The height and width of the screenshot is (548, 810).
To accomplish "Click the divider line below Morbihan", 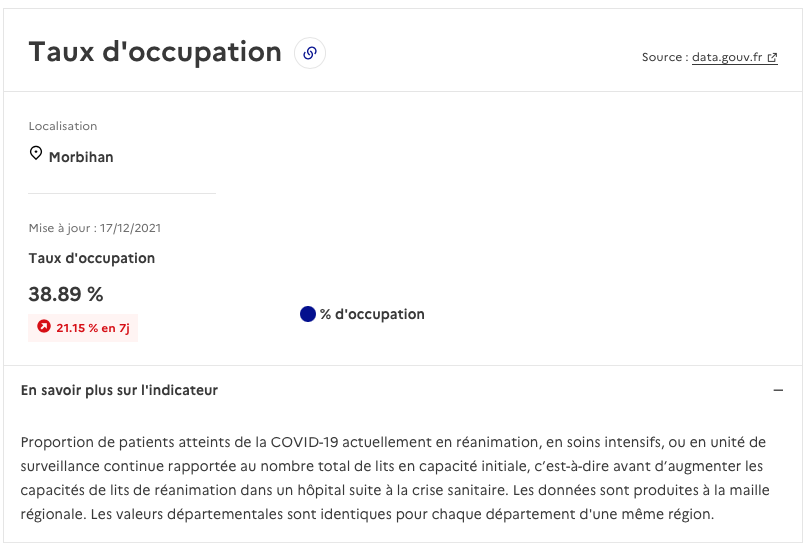I will coord(122,194).
